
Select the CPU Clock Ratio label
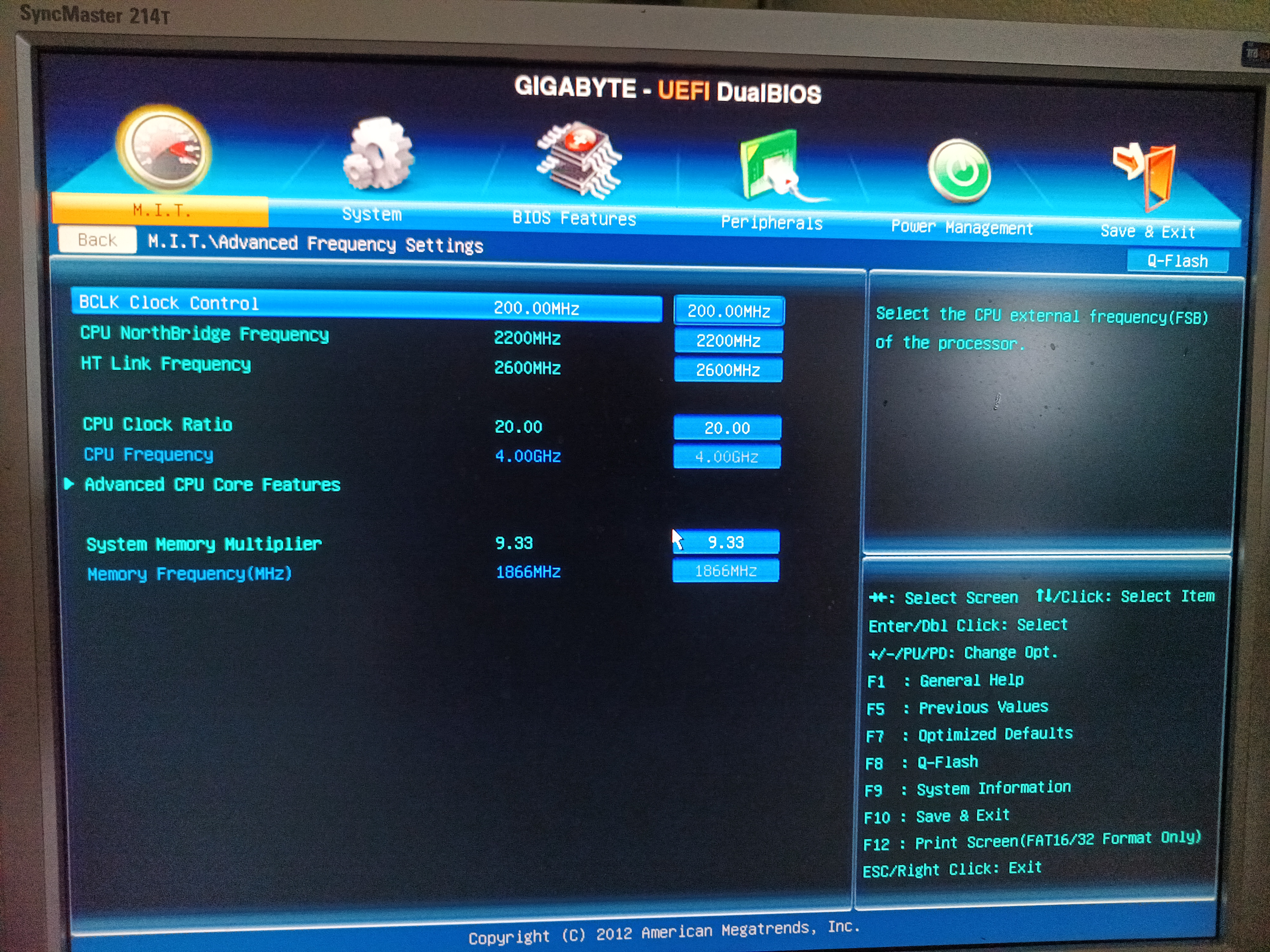coord(157,425)
